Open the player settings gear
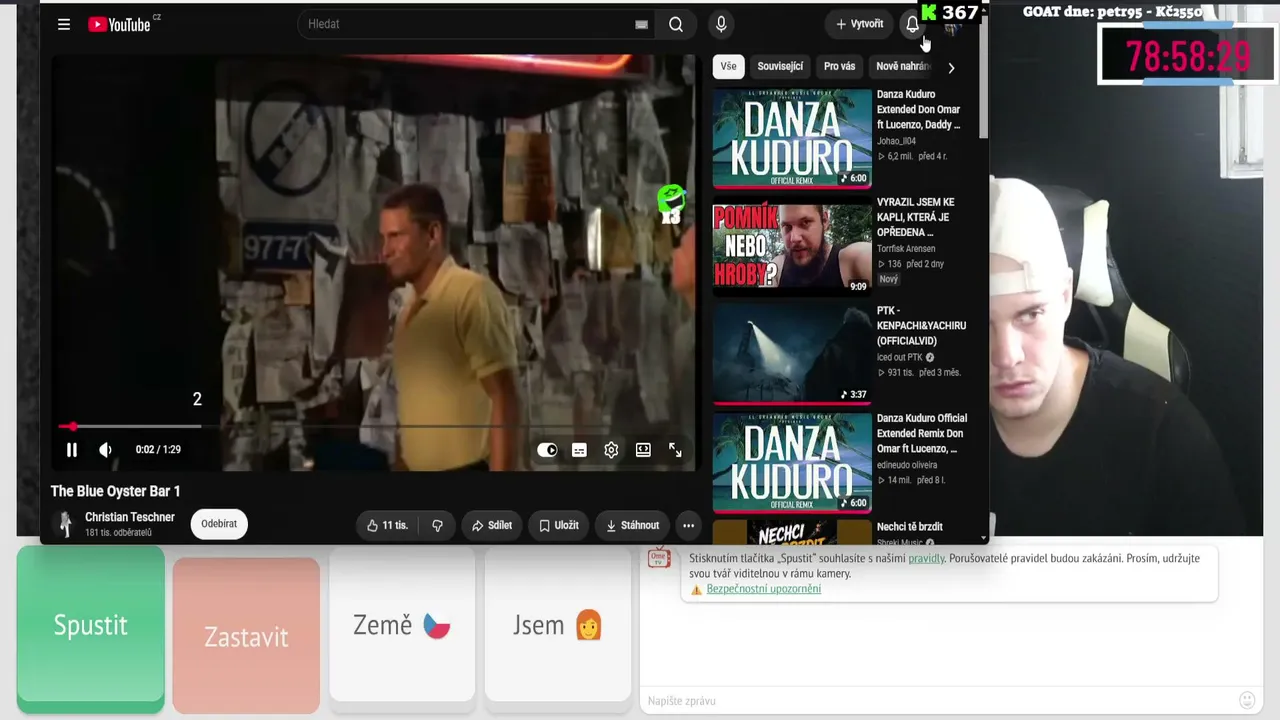 point(611,450)
